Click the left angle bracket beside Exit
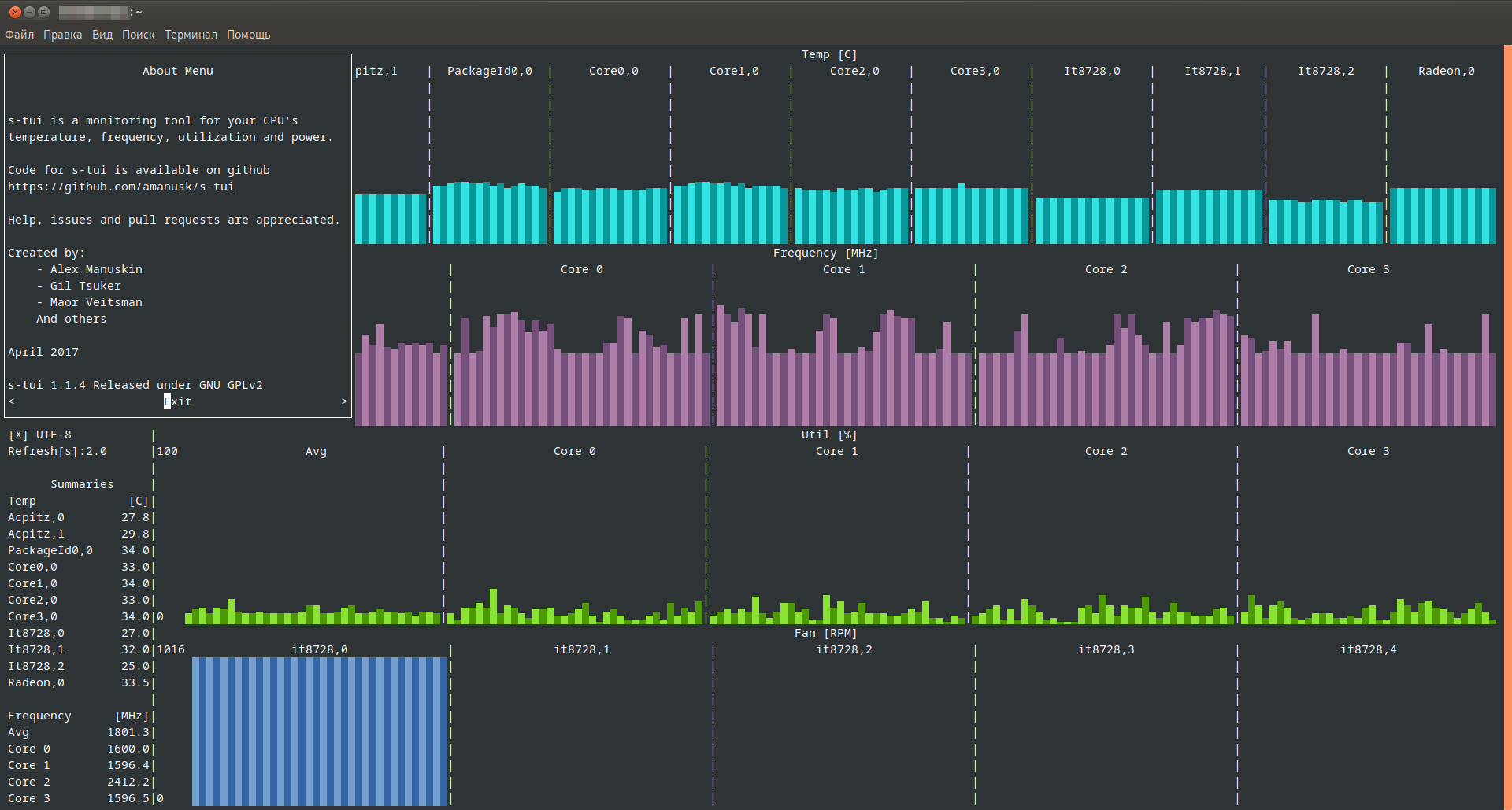The image size is (1512, 810). [x=11, y=401]
